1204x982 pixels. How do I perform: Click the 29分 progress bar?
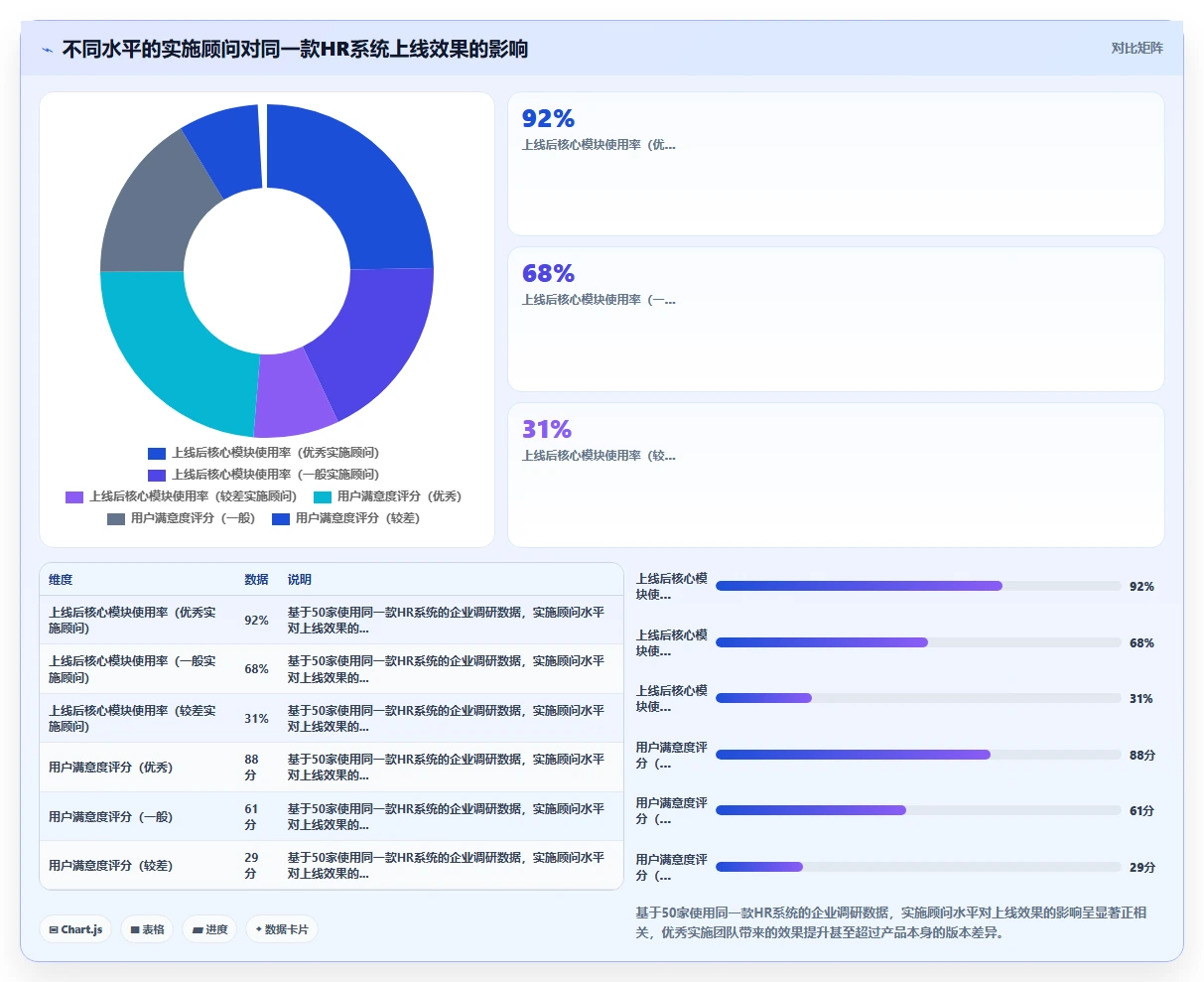click(918, 867)
